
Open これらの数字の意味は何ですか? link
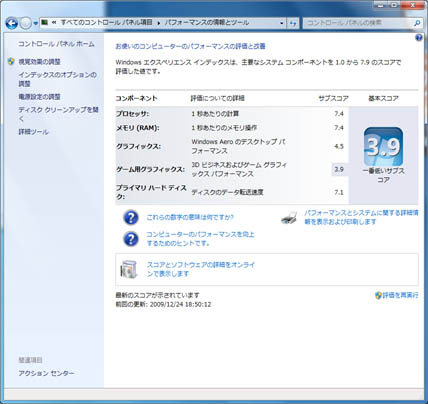[x=190, y=217]
